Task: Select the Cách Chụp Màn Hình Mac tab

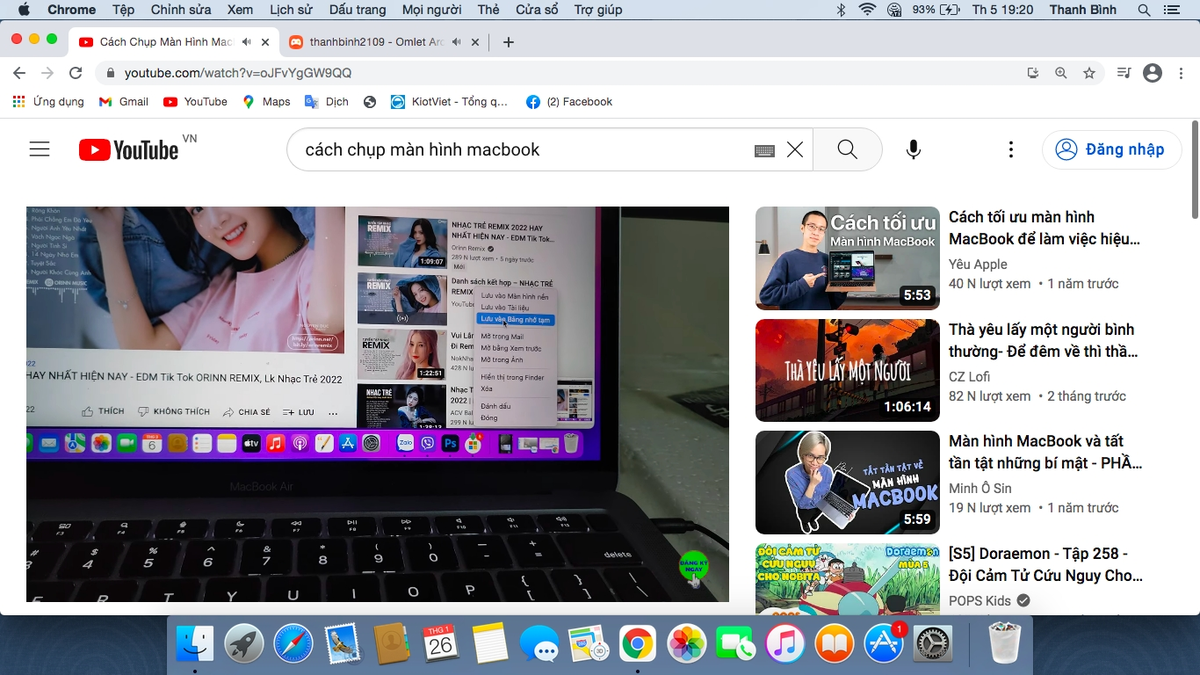Action: 166,42
